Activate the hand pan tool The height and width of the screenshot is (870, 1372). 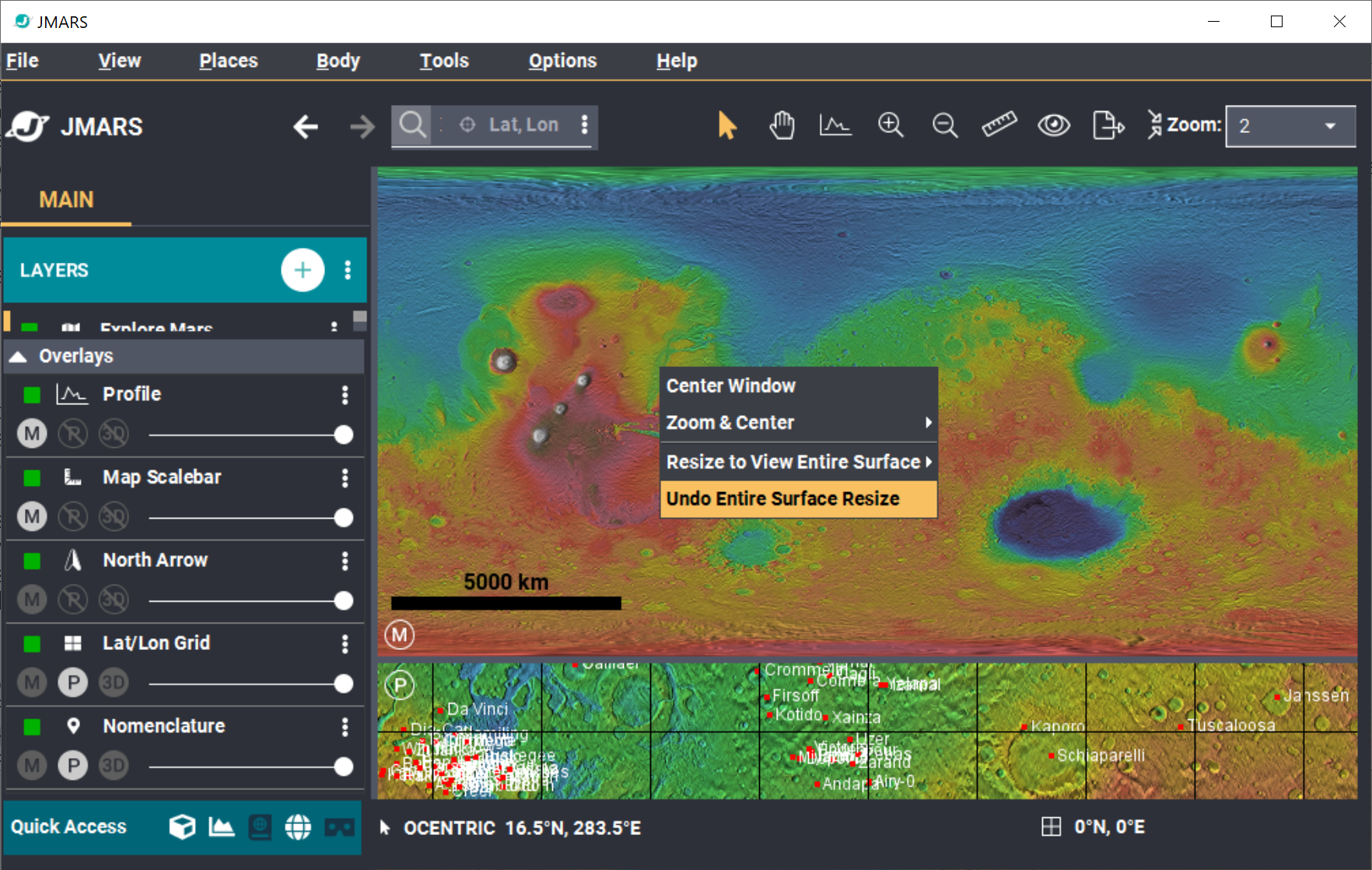782,125
